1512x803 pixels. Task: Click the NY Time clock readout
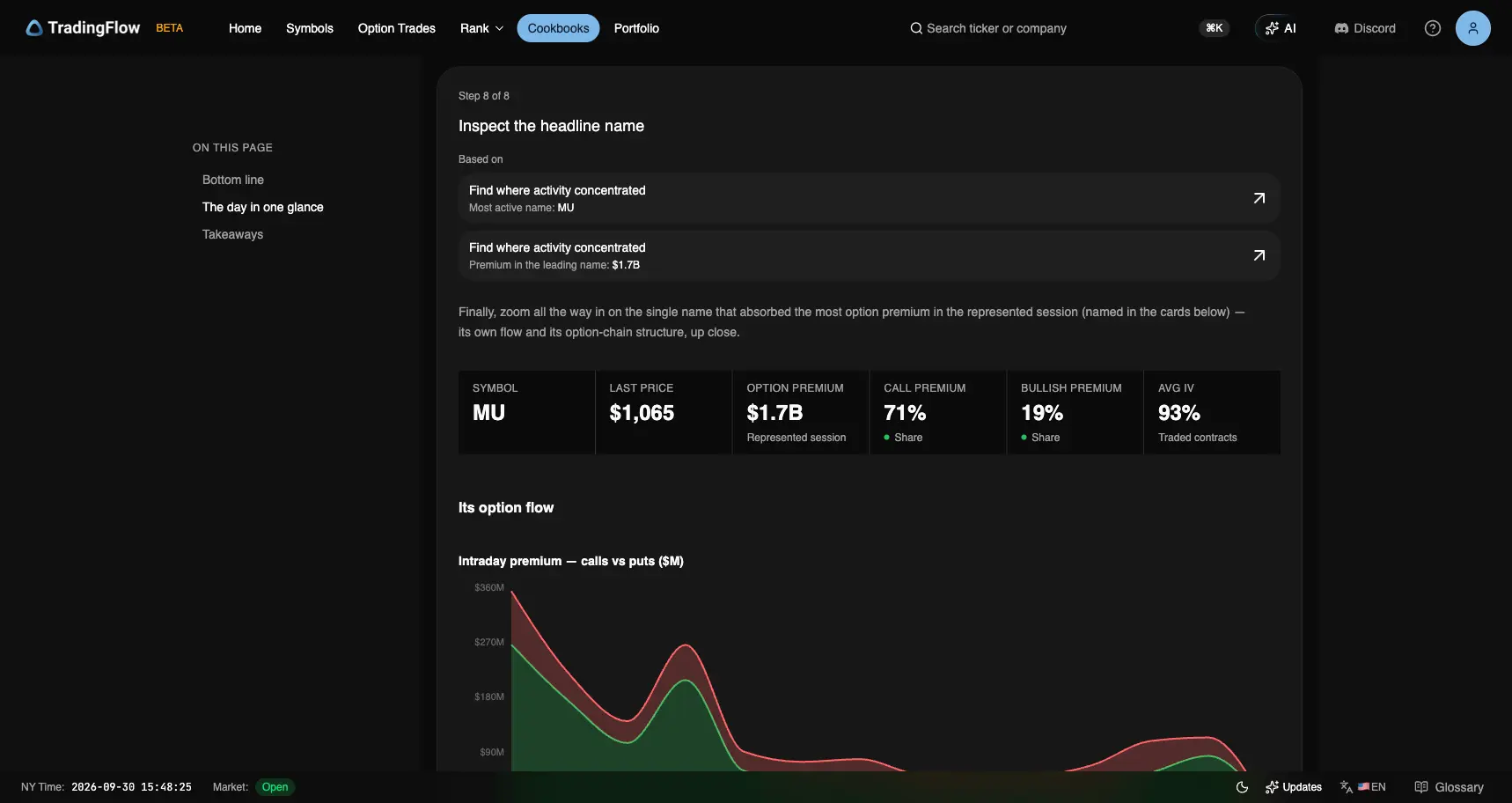point(131,787)
